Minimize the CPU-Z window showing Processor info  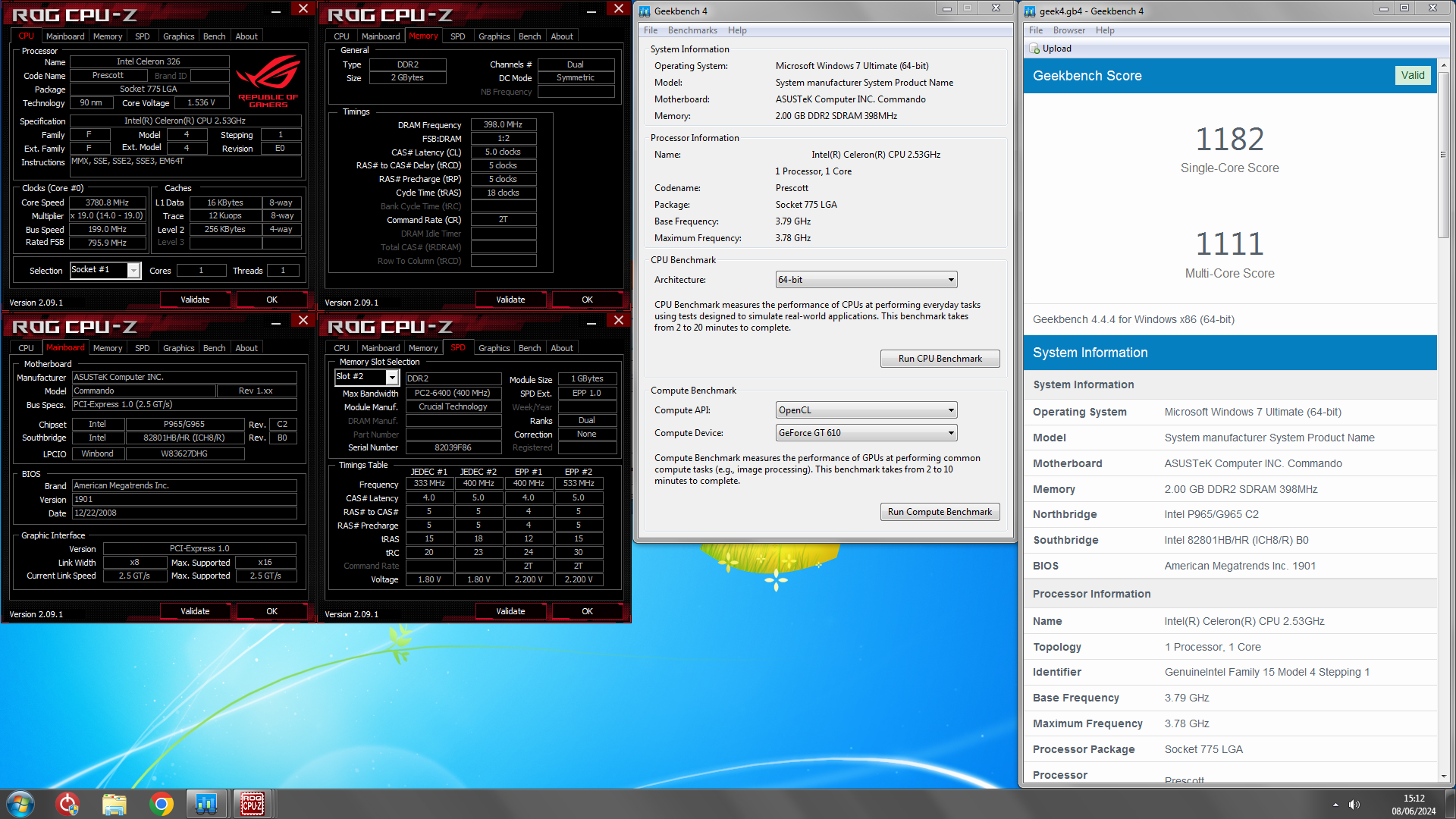pos(276,11)
